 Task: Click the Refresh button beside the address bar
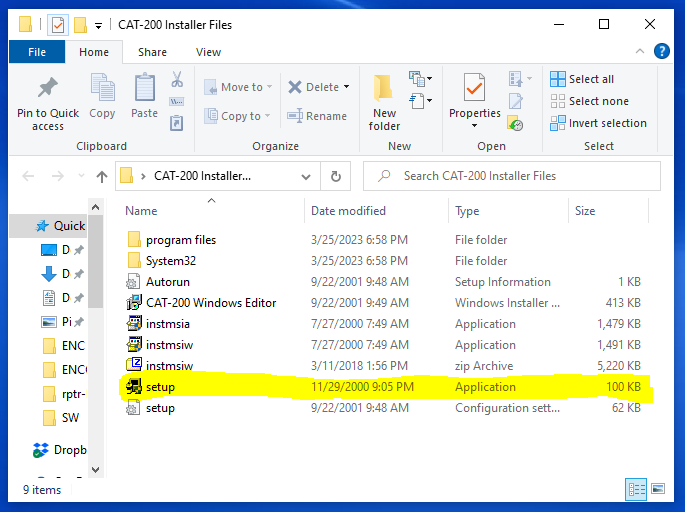tap(336, 176)
